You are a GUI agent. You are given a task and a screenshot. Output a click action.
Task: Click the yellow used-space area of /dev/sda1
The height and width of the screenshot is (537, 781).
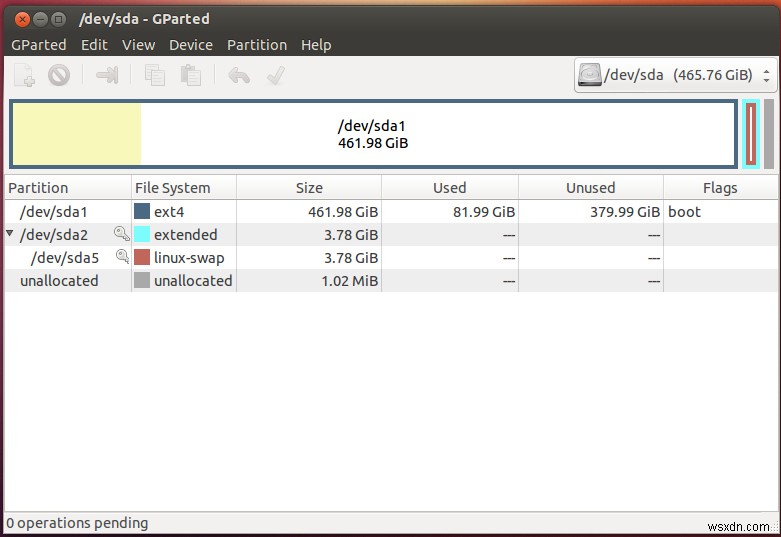pos(77,134)
